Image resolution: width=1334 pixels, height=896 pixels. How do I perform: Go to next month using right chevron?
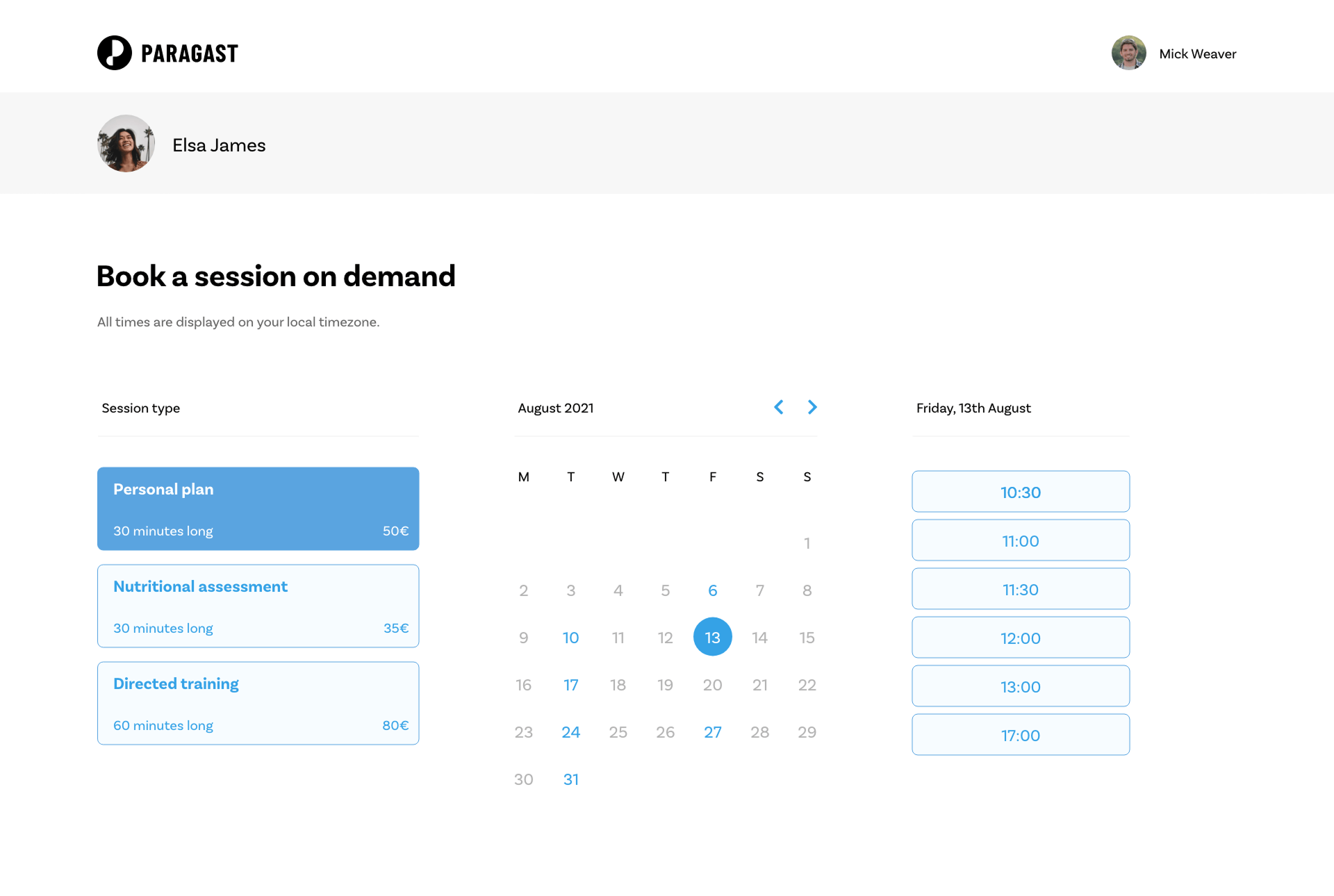(x=812, y=407)
